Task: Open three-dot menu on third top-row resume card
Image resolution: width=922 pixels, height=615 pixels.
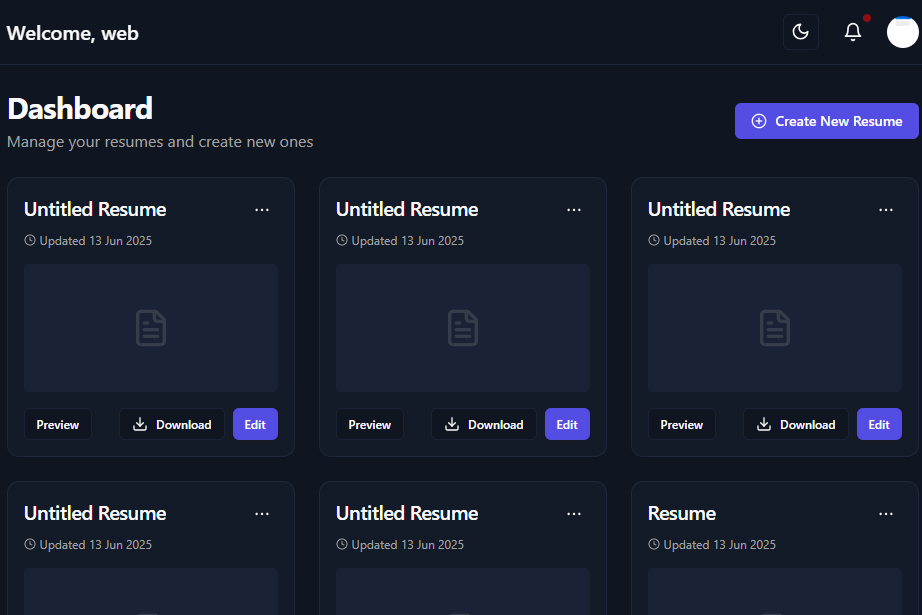Action: pyautogui.click(x=886, y=210)
